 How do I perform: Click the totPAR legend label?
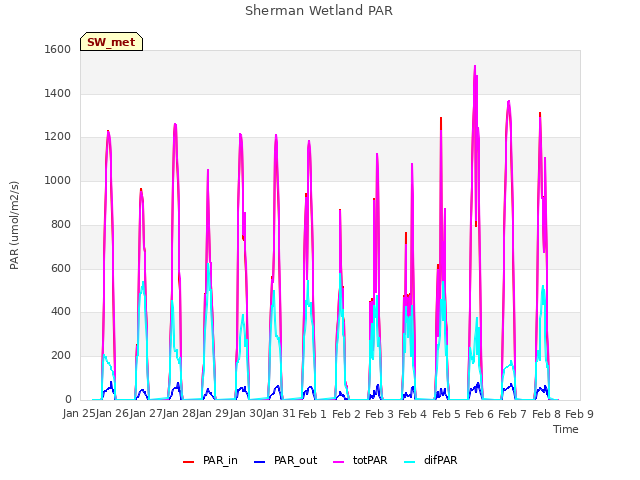coord(370,460)
